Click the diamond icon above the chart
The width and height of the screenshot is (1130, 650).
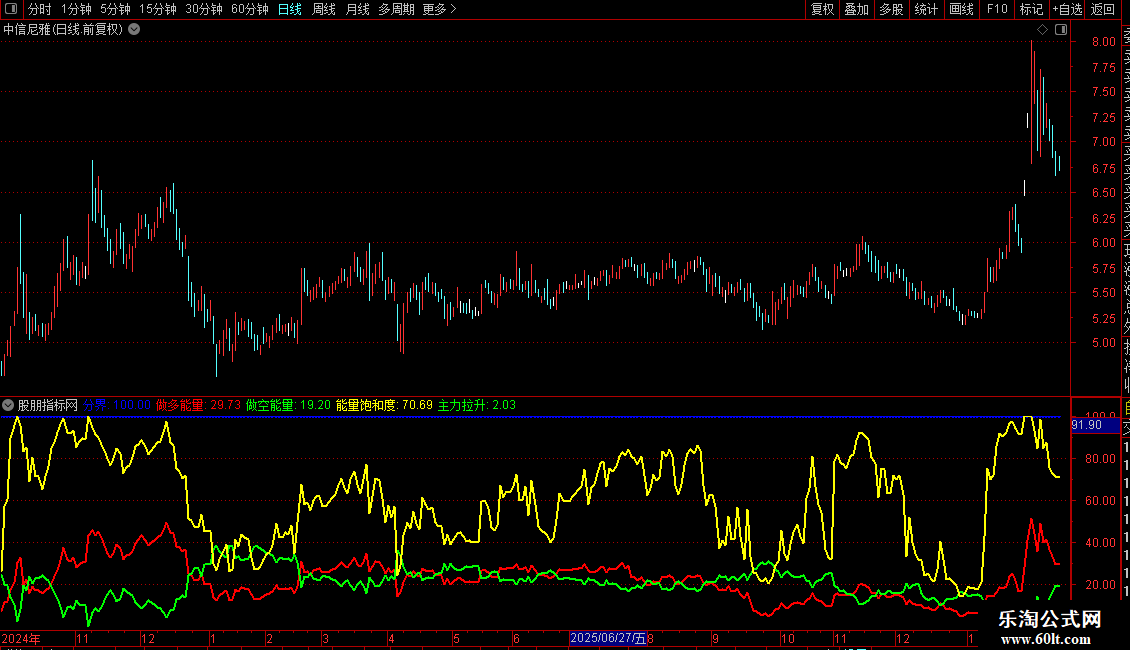tap(1042, 30)
